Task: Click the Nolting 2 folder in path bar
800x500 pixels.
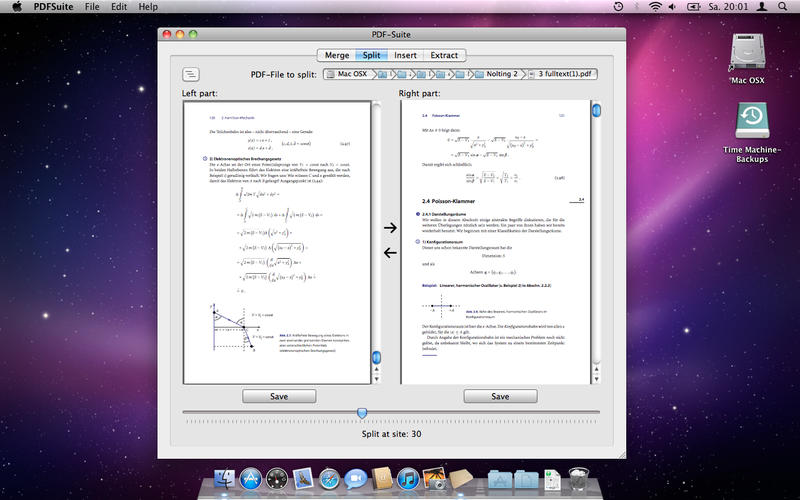Action: coord(495,74)
